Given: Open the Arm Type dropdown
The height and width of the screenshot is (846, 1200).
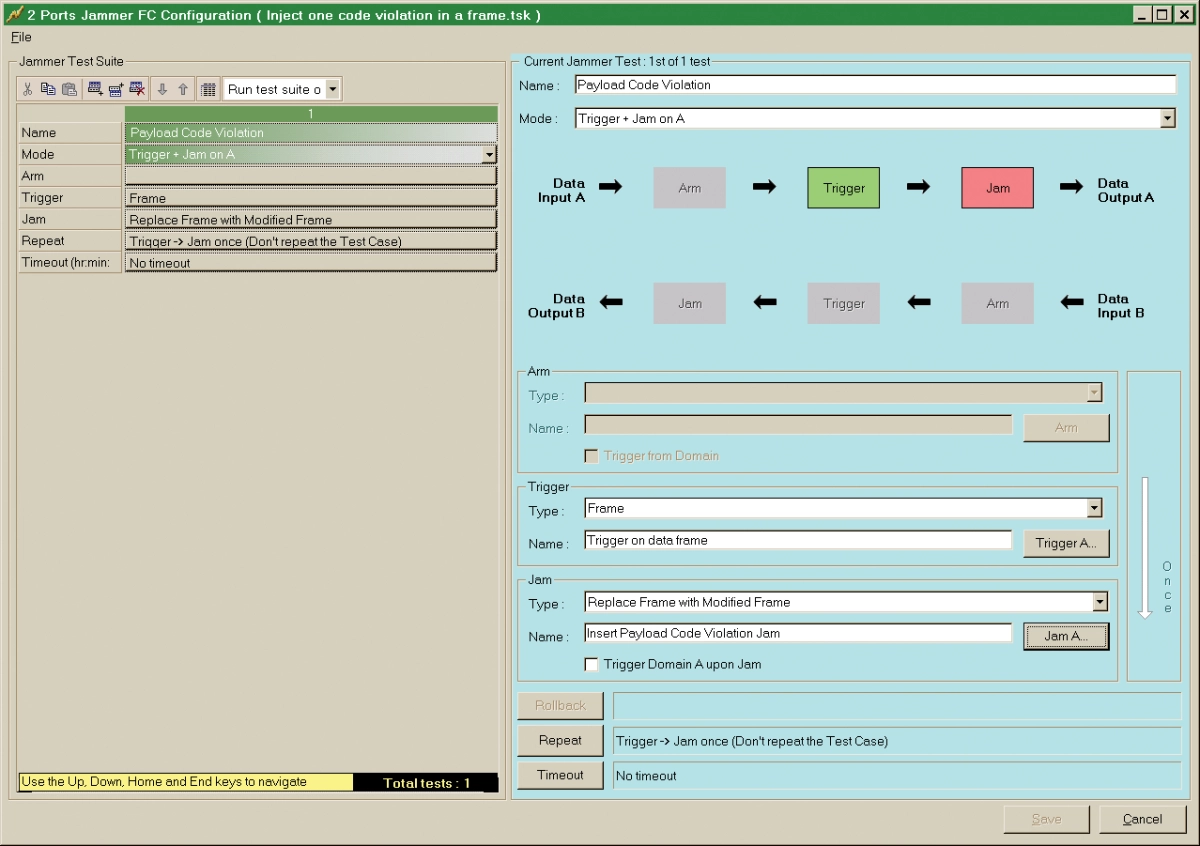Looking at the screenshot, I should point(1094,393).
